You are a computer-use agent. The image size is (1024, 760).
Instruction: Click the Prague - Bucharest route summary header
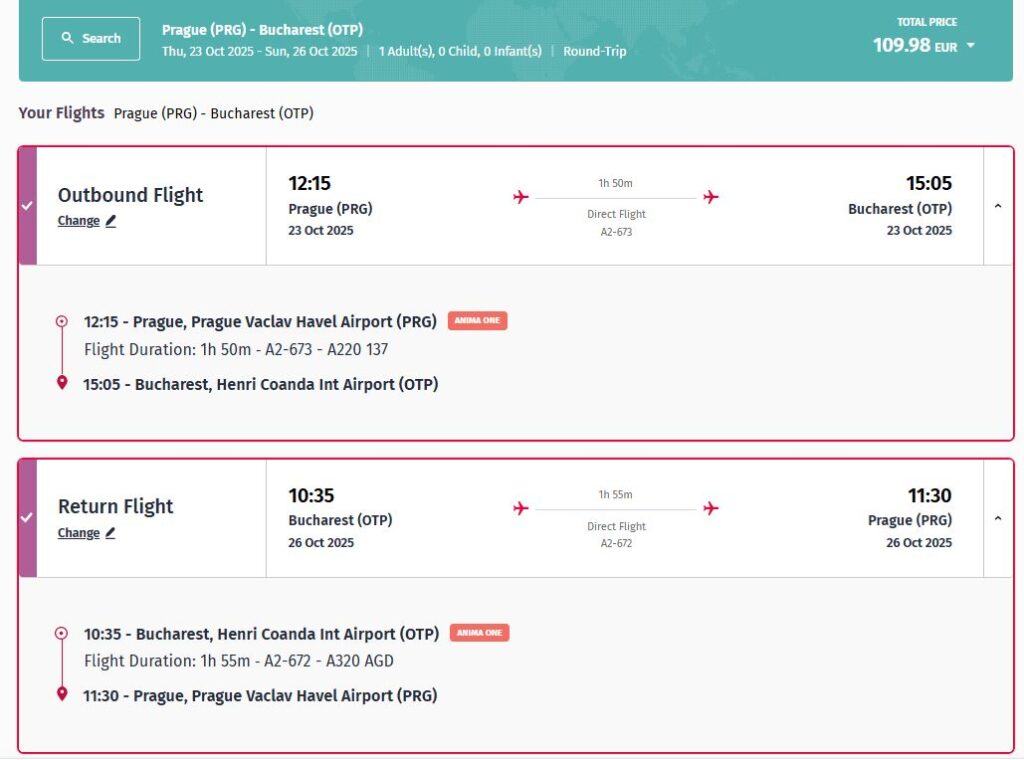click(262, 30)
